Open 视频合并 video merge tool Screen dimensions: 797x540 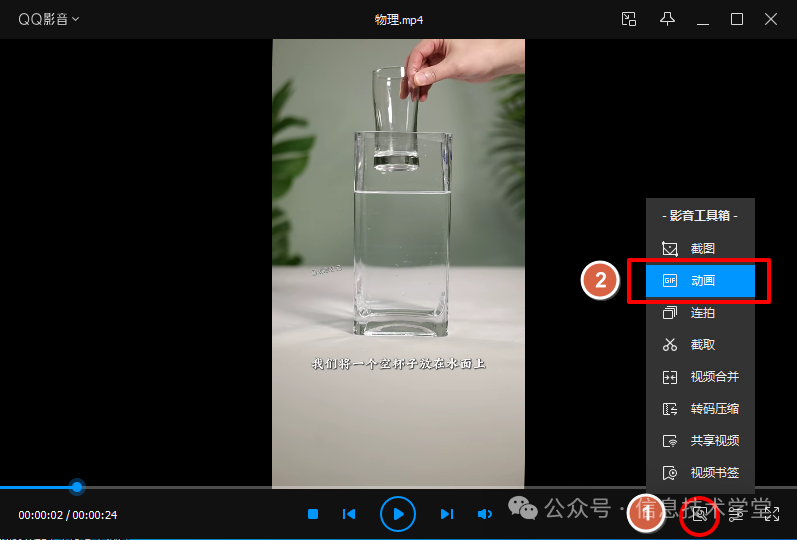coord(701,377)
